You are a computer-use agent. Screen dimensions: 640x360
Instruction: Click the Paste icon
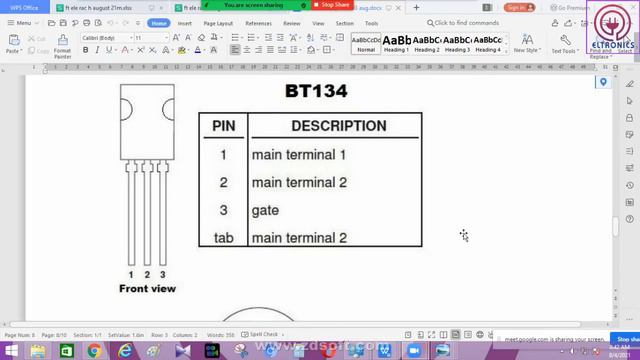pos(14,40)
